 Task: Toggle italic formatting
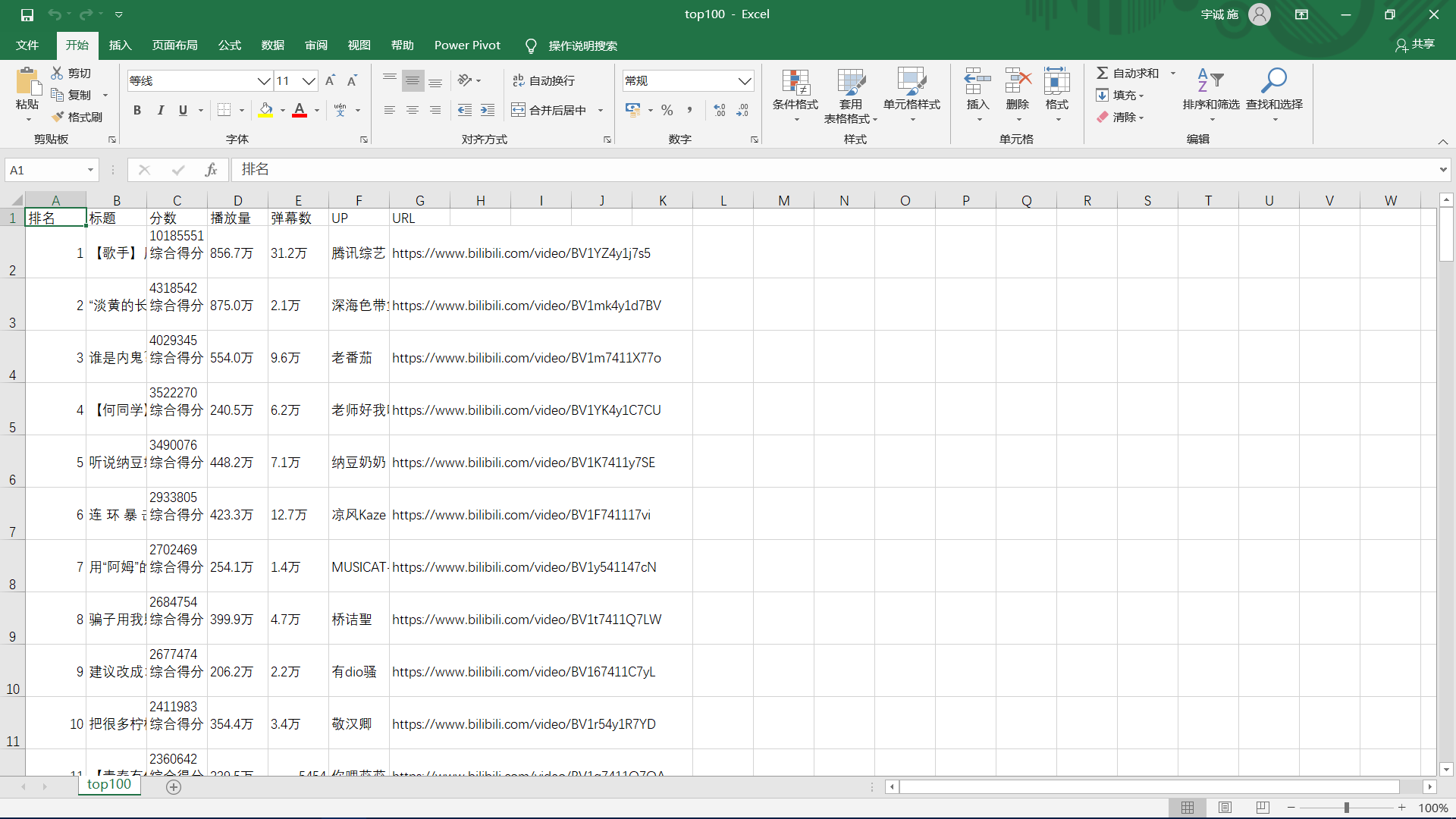161,110
